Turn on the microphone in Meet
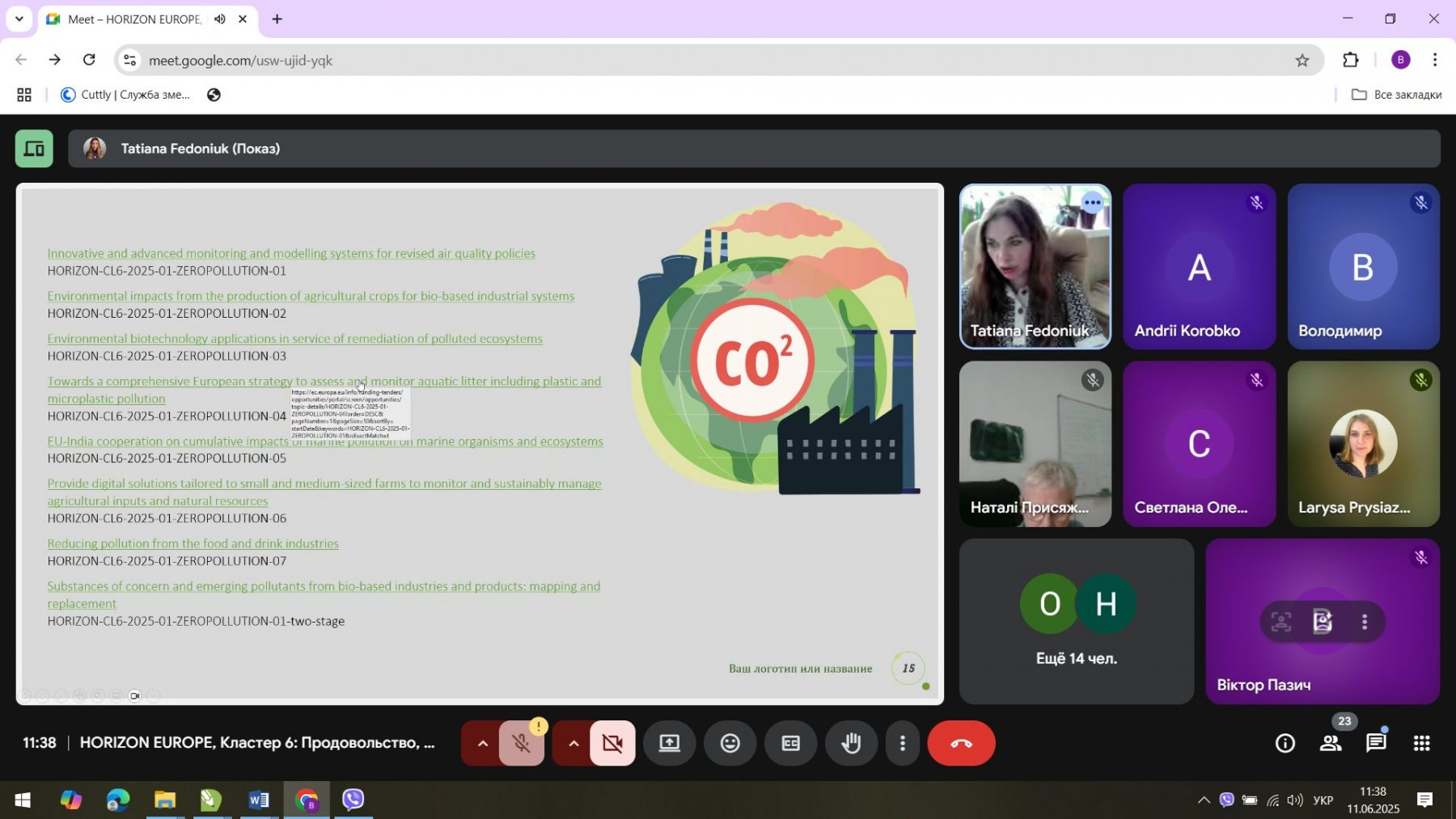This screenshot has height=819, width=1456. click(x=522, y=743)
